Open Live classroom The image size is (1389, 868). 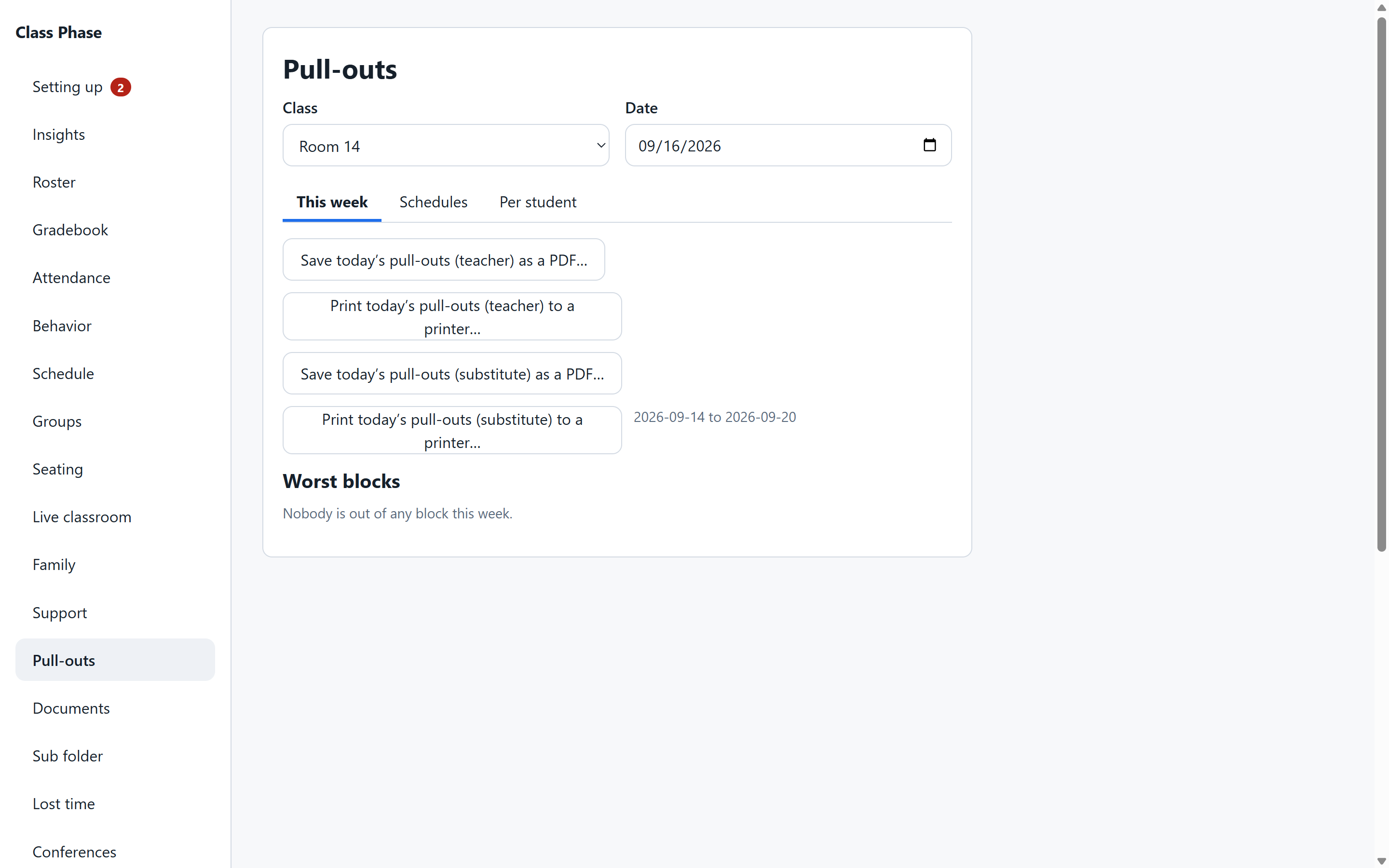[x=115, y=516]
